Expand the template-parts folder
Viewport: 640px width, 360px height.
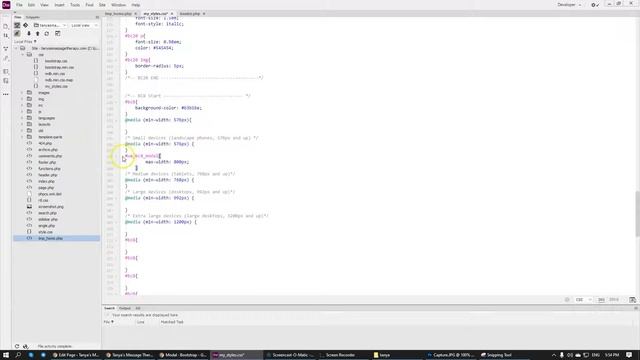22,137
